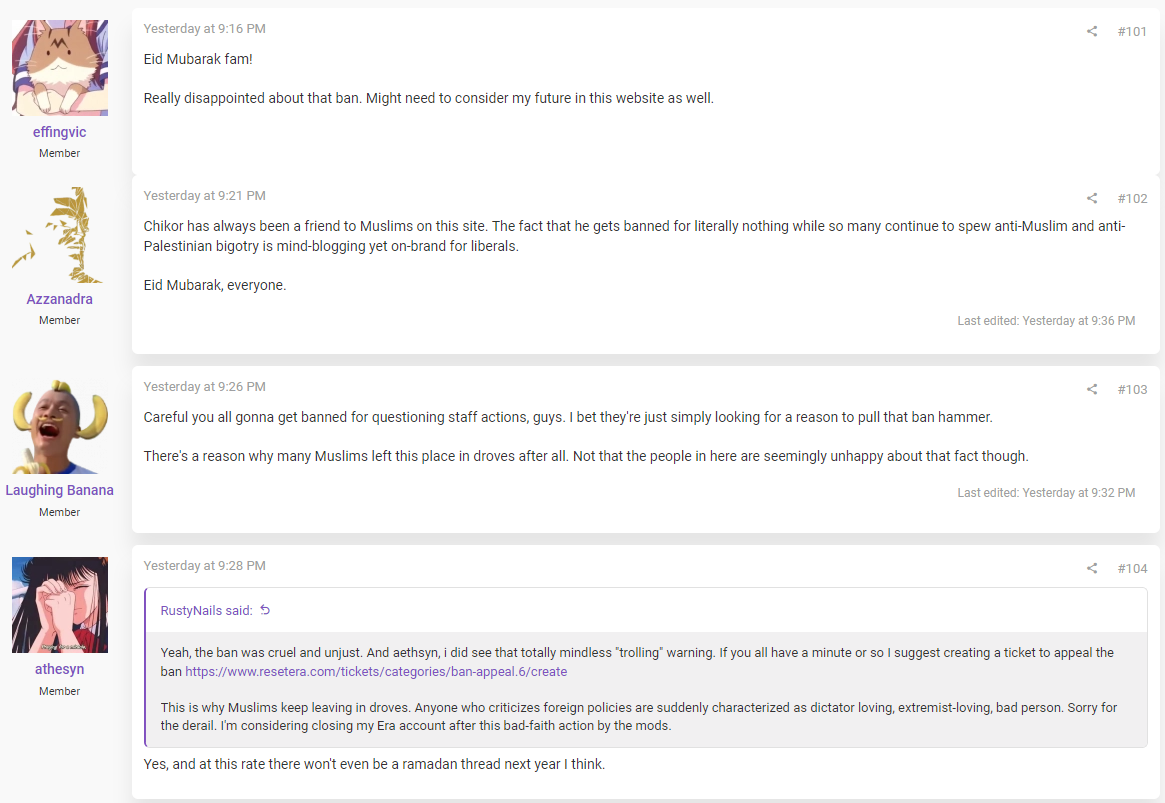The image size is (1165, 803).
Task: Open Azzanadra's golden avatar
Action: [59, 235]
